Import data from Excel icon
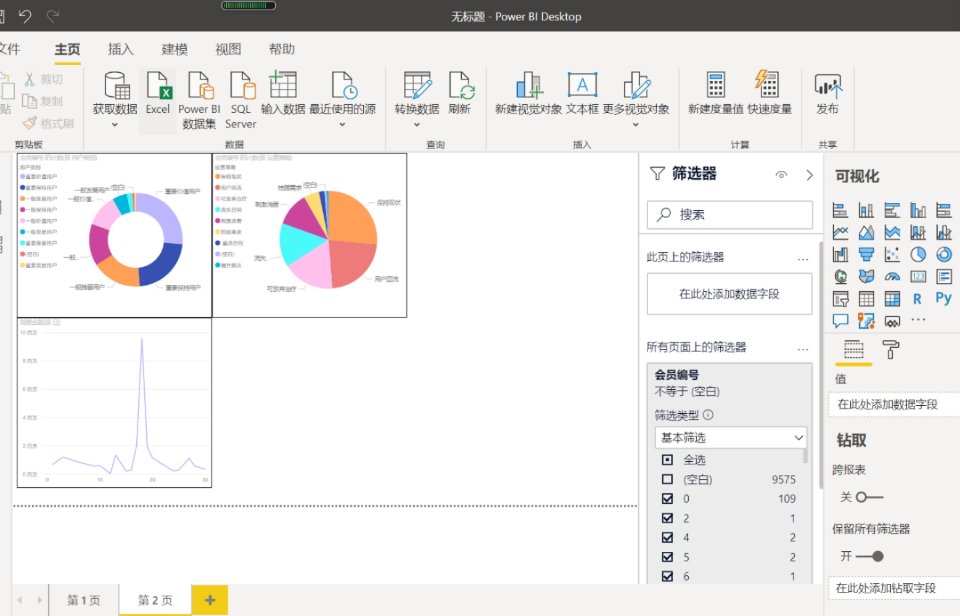This screenshot has width=960, height=616. point(158,85)
